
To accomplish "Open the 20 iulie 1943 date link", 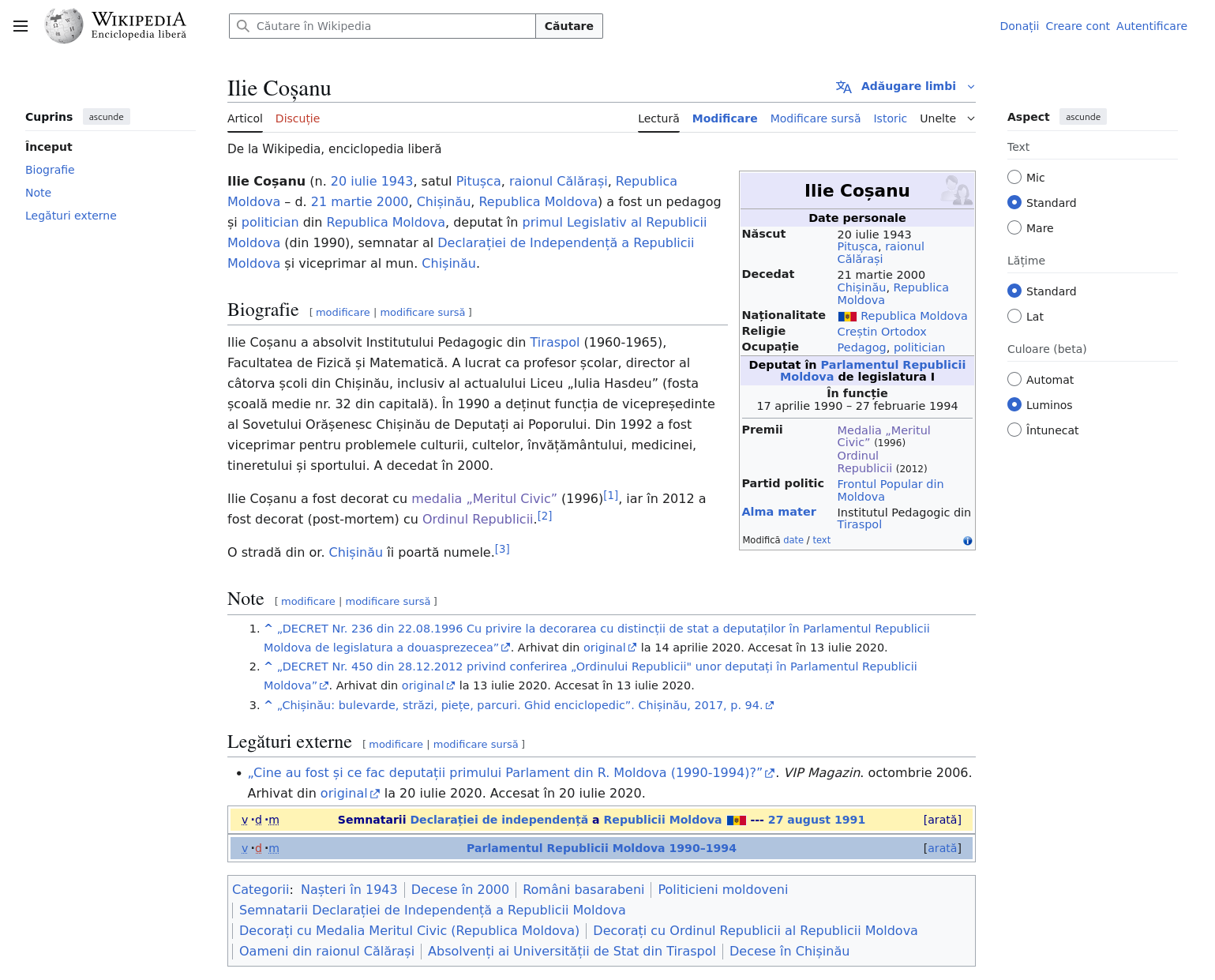I will (x=372, y=182).
